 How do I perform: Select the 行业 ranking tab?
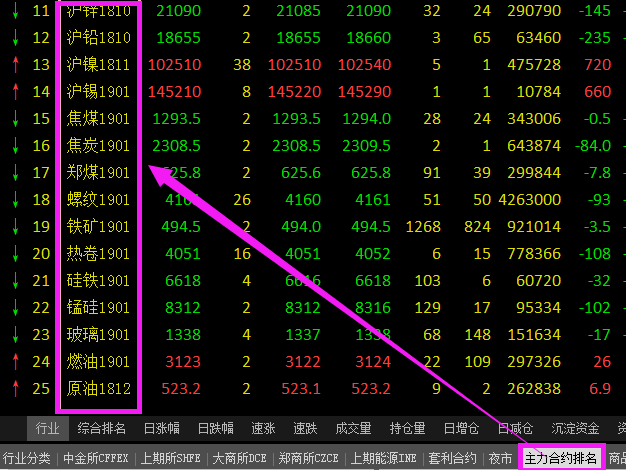(48, 428)
